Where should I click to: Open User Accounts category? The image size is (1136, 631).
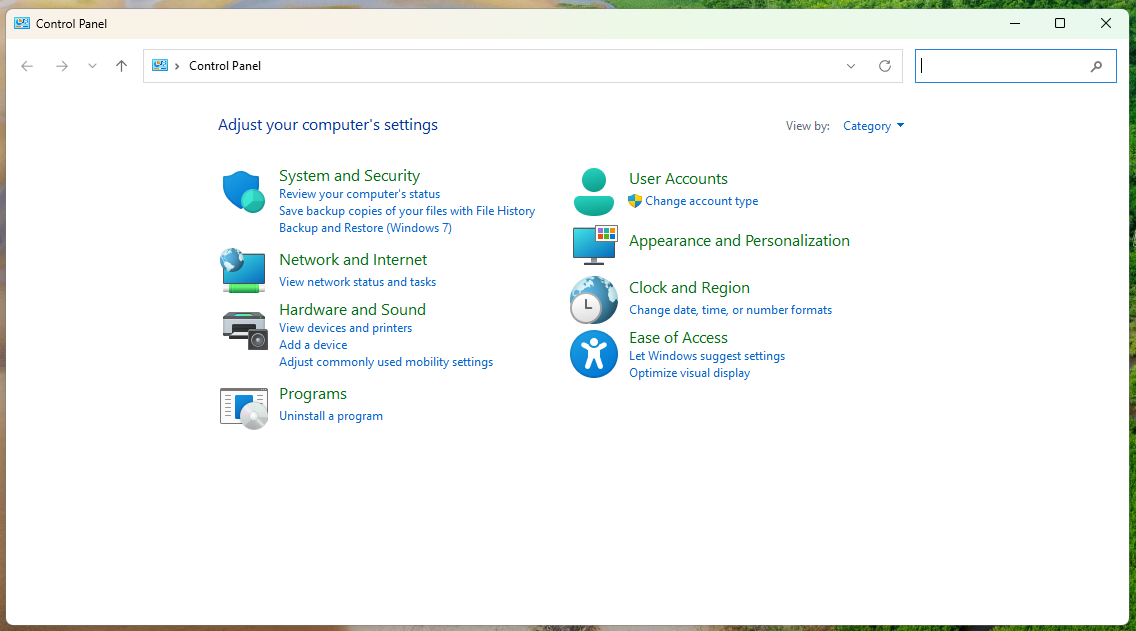click(678, 179)
